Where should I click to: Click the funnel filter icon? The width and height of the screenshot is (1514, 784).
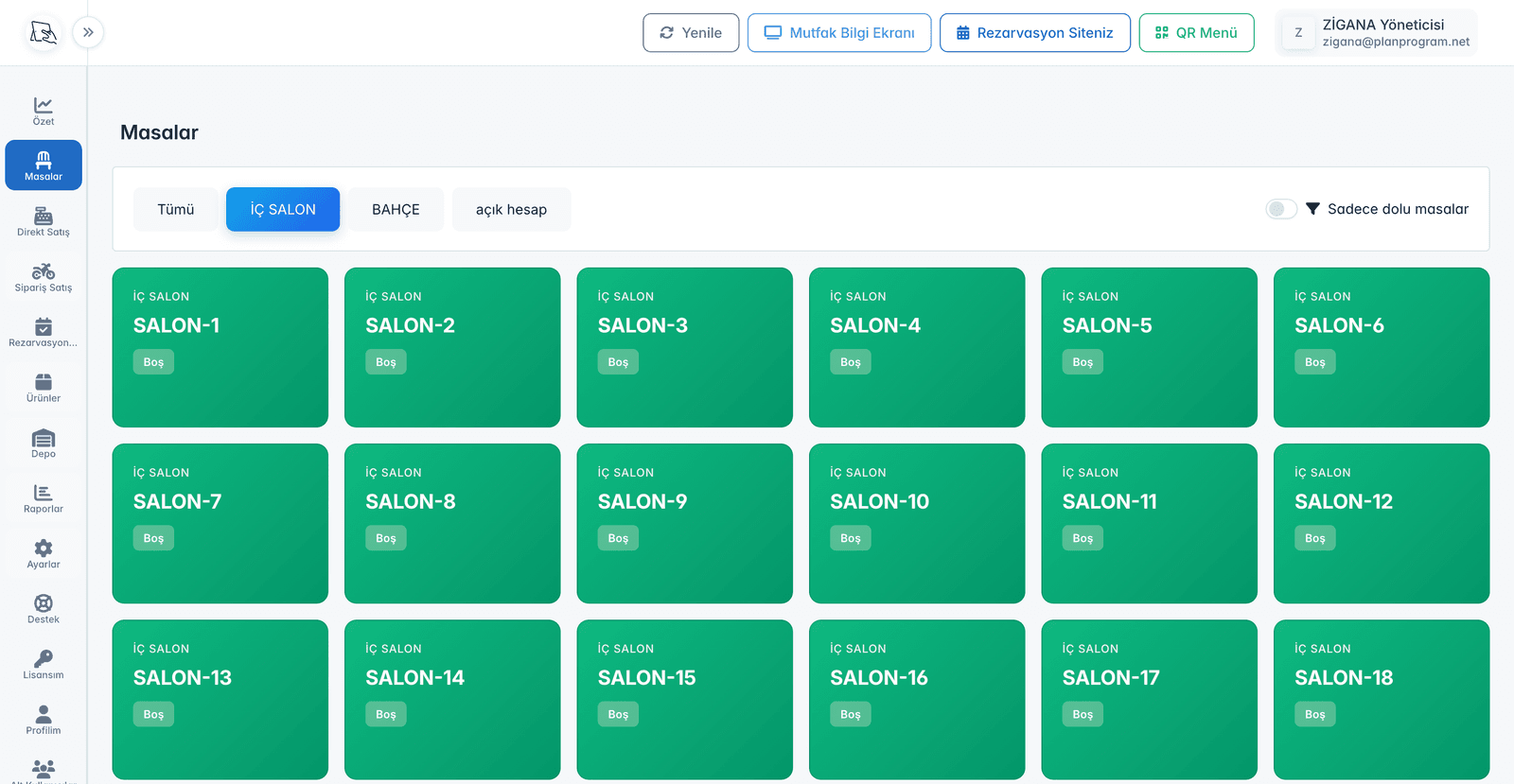[1312, 209]
